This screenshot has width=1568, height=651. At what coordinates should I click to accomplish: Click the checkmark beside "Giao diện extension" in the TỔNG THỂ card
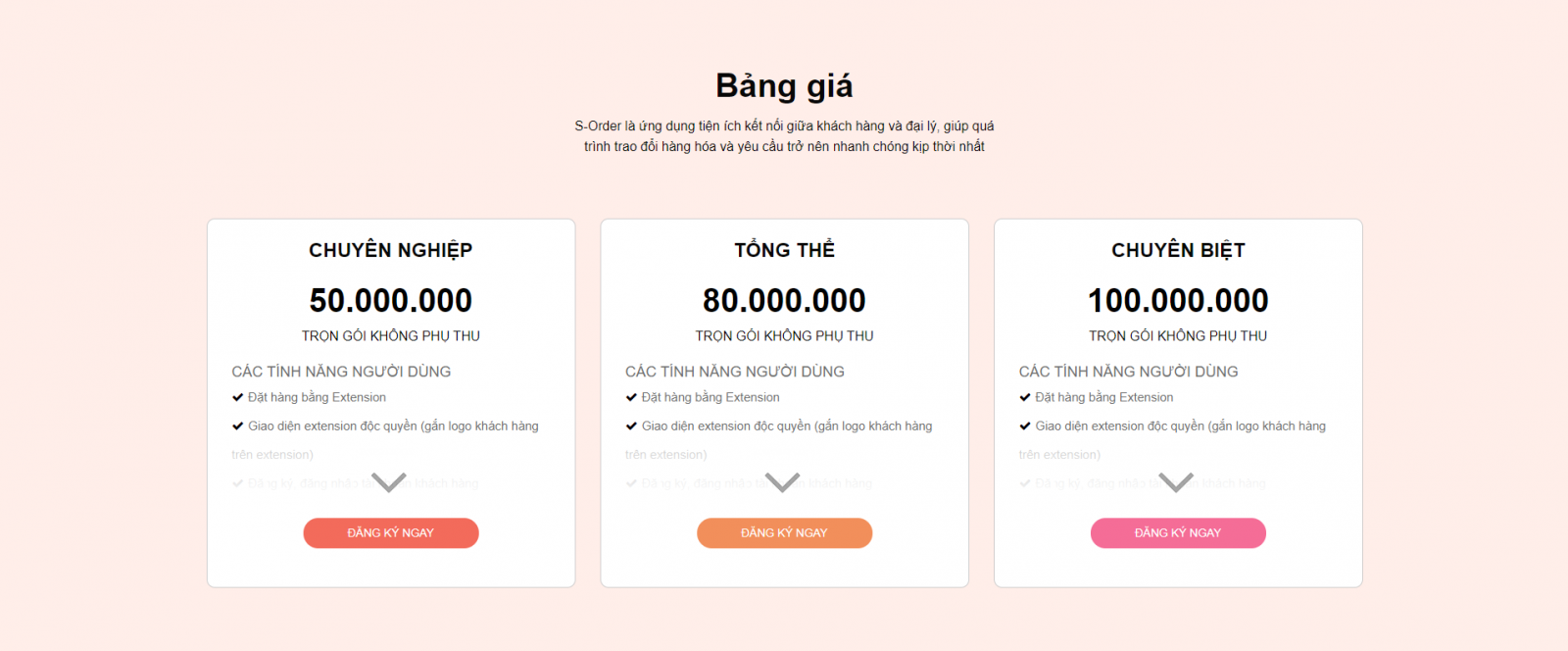click(631, 426)
